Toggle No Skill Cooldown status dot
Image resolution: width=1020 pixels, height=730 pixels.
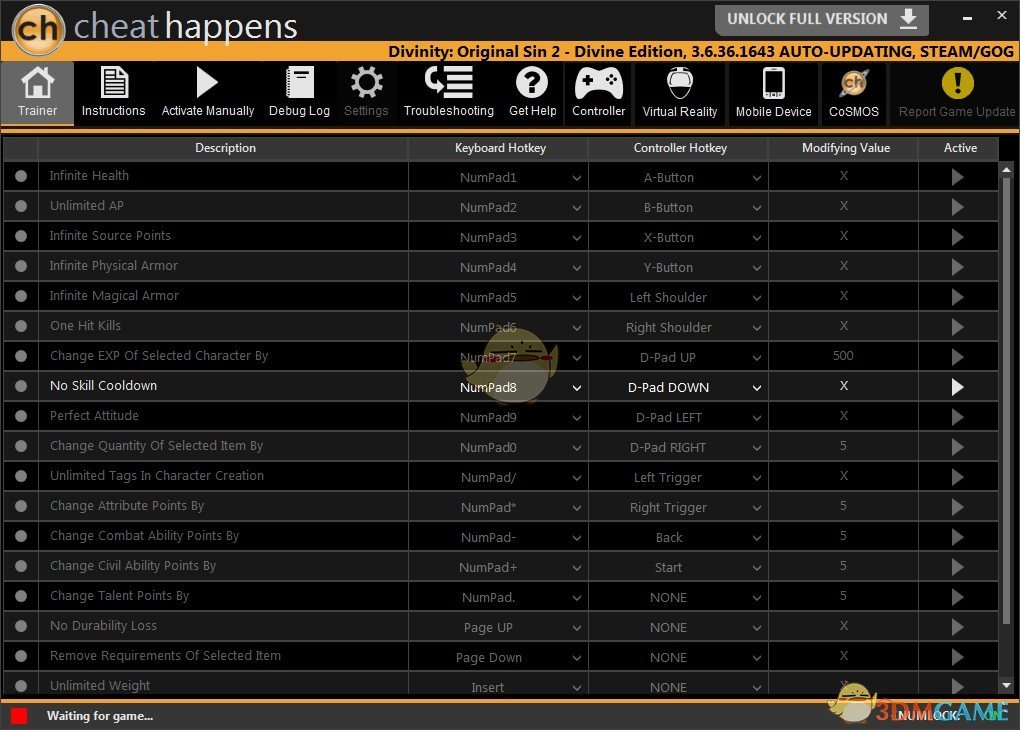pos(21,386)
